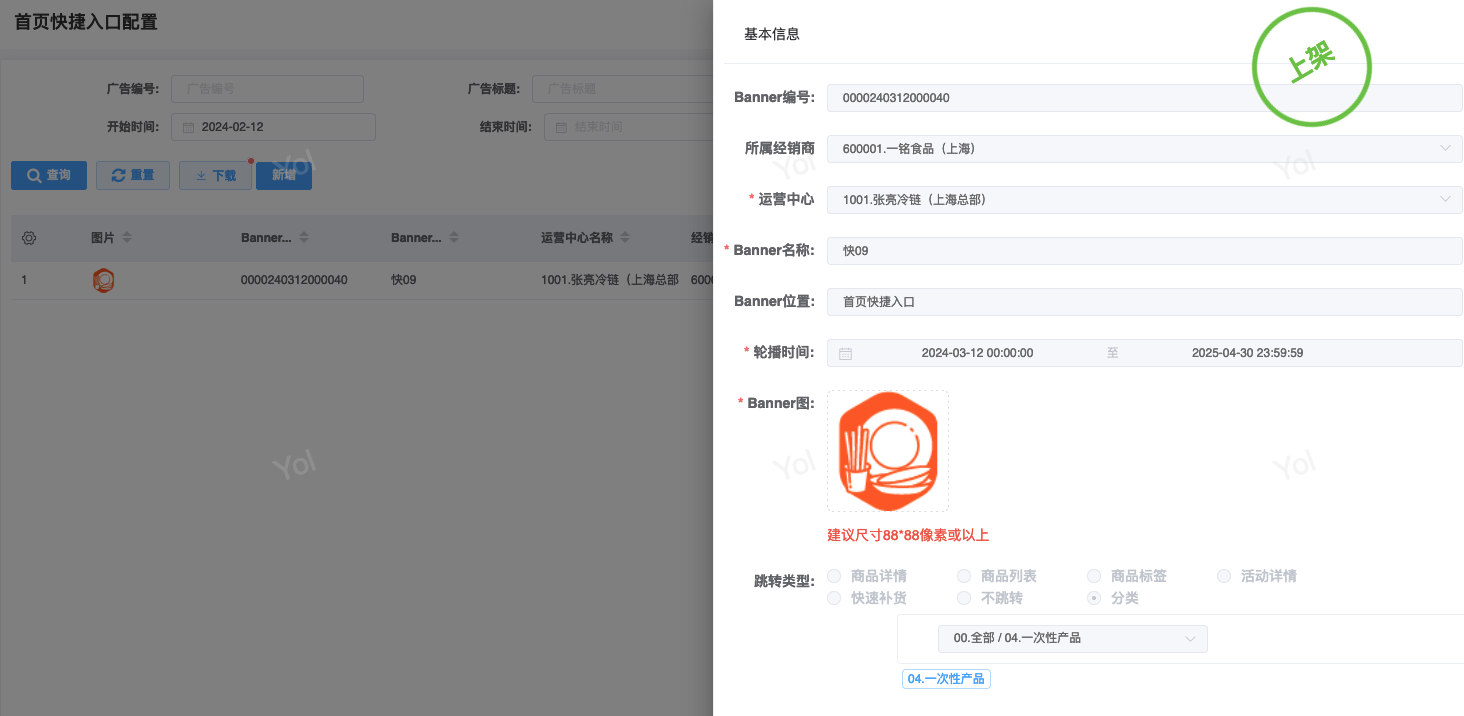Viewport: 1464px width, 716px height.
Task: Click the calendar icon in 开始时间 field
Action: pyautogui.click(x=188, y=127)
